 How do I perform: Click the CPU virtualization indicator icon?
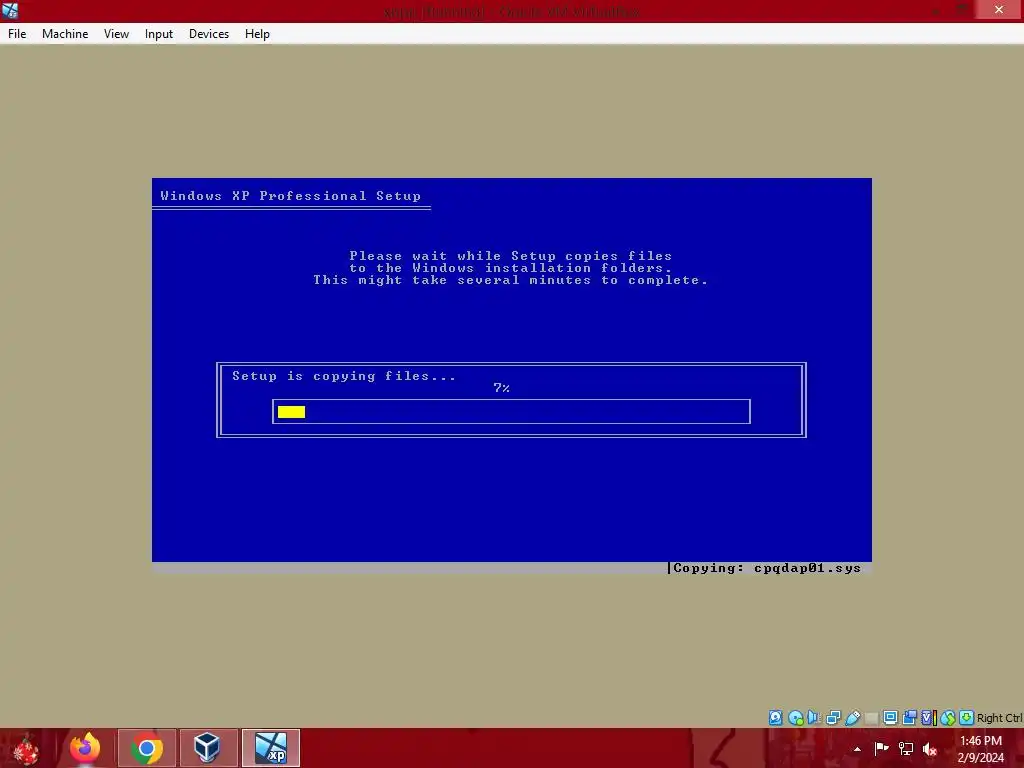pyautogui.click(x=928, y=718)
